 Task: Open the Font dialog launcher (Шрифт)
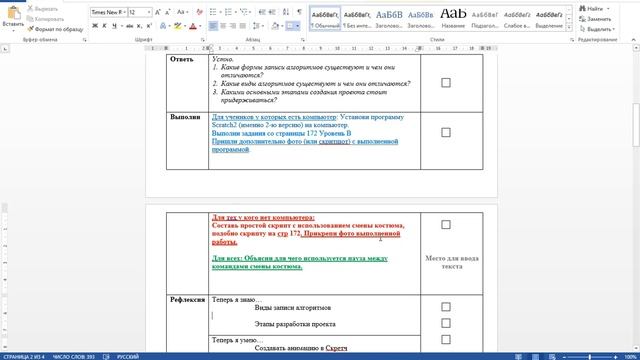tap(203, 40)
